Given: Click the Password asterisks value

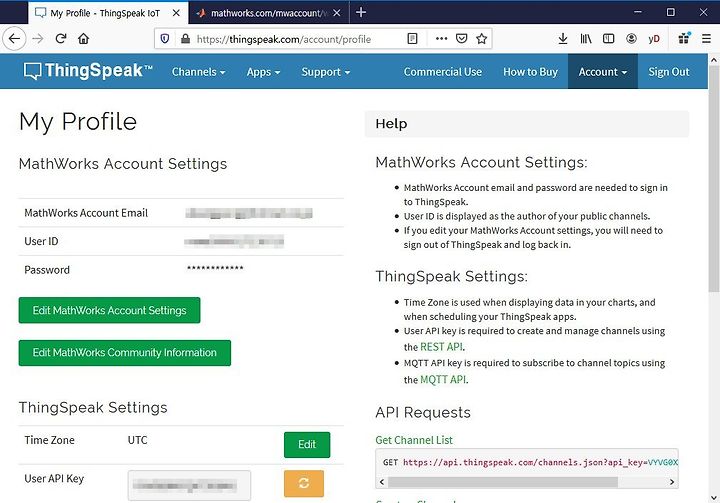Looking at the screenshot, I should (215, 268).
